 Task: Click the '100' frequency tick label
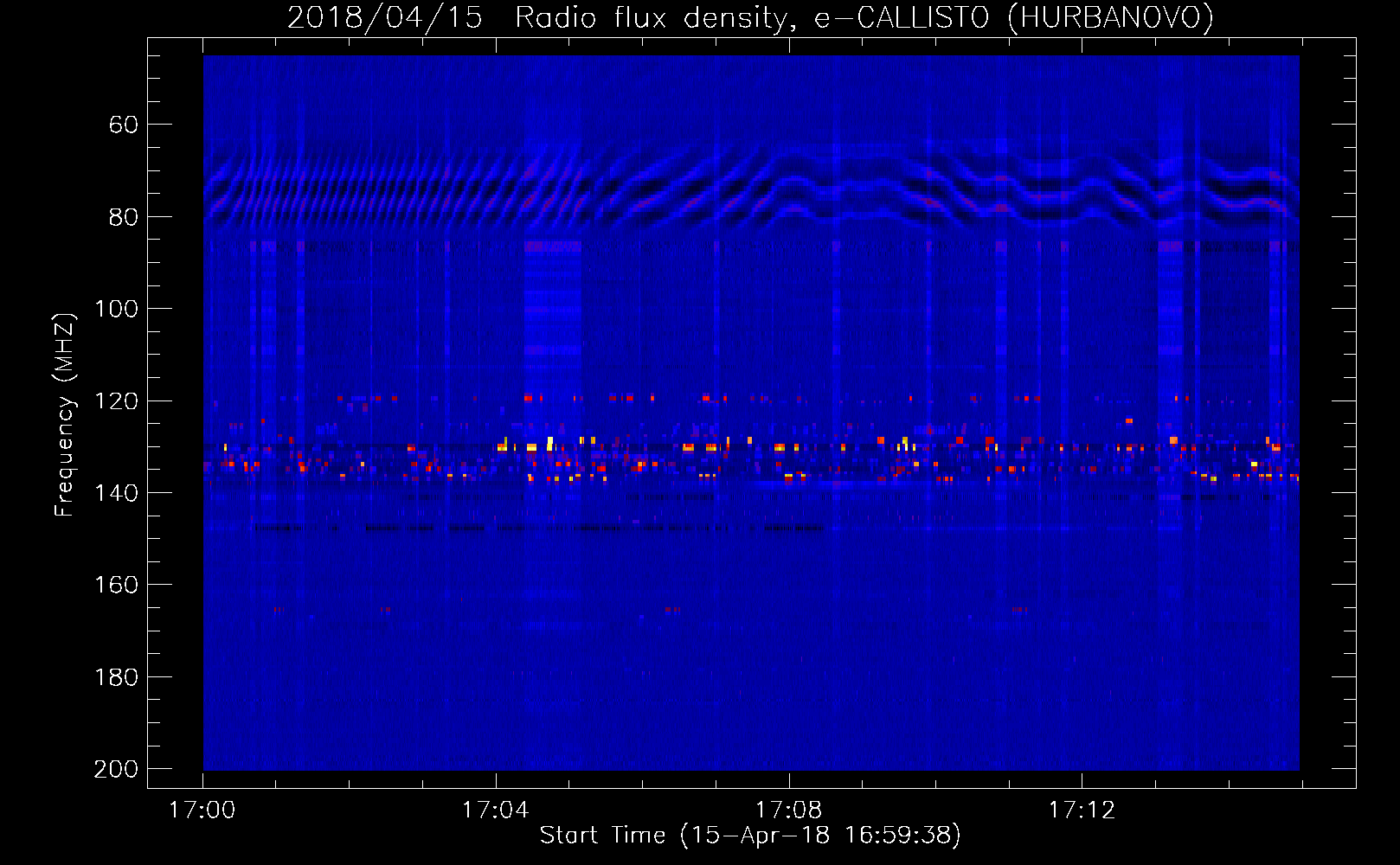click(x=116, y=309)
